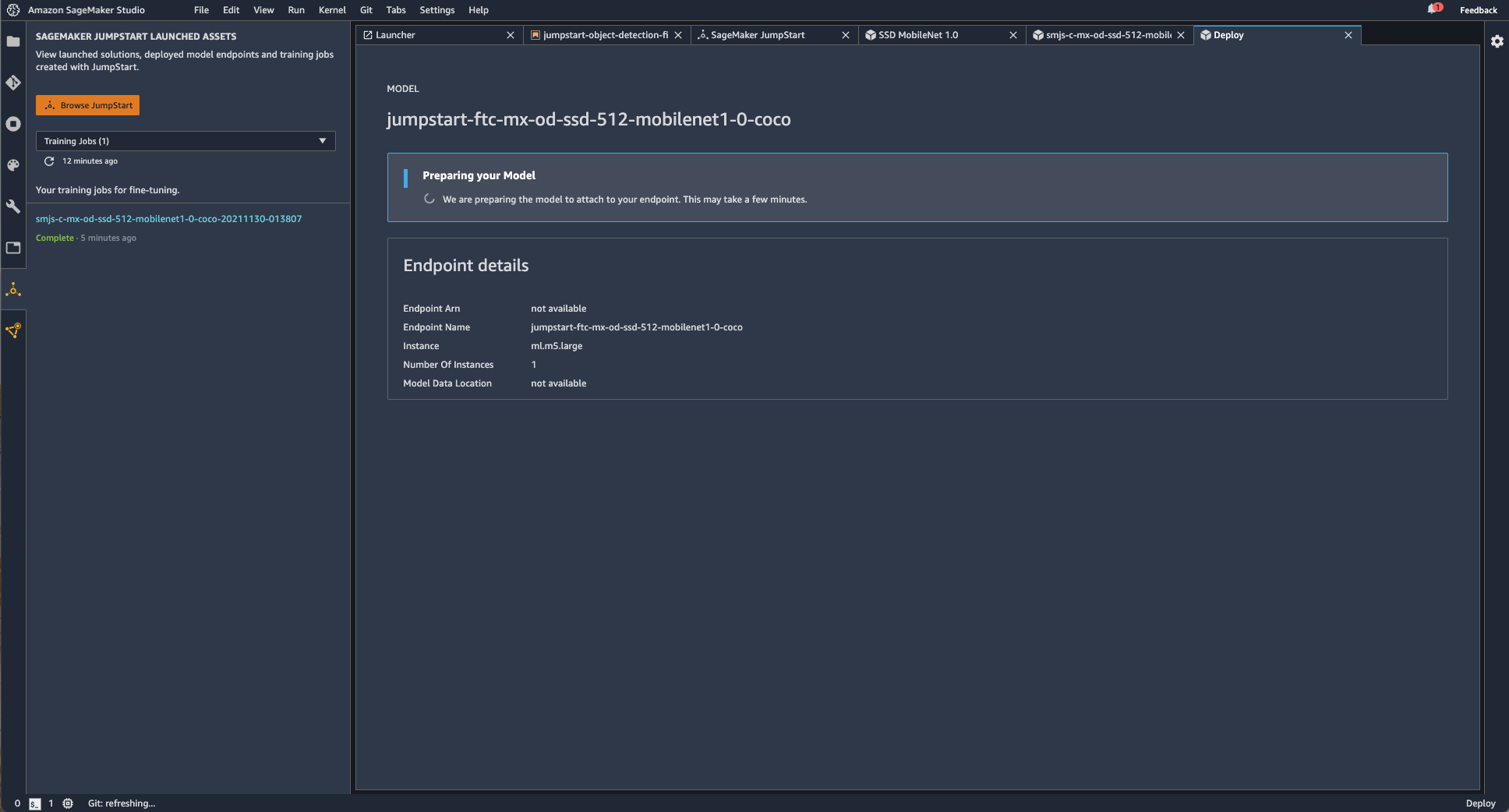Image resolution: width=1509 pixels, height=812 pixels.
Task: Click the 'Endpoint details' heading
Action: point(466,266)
